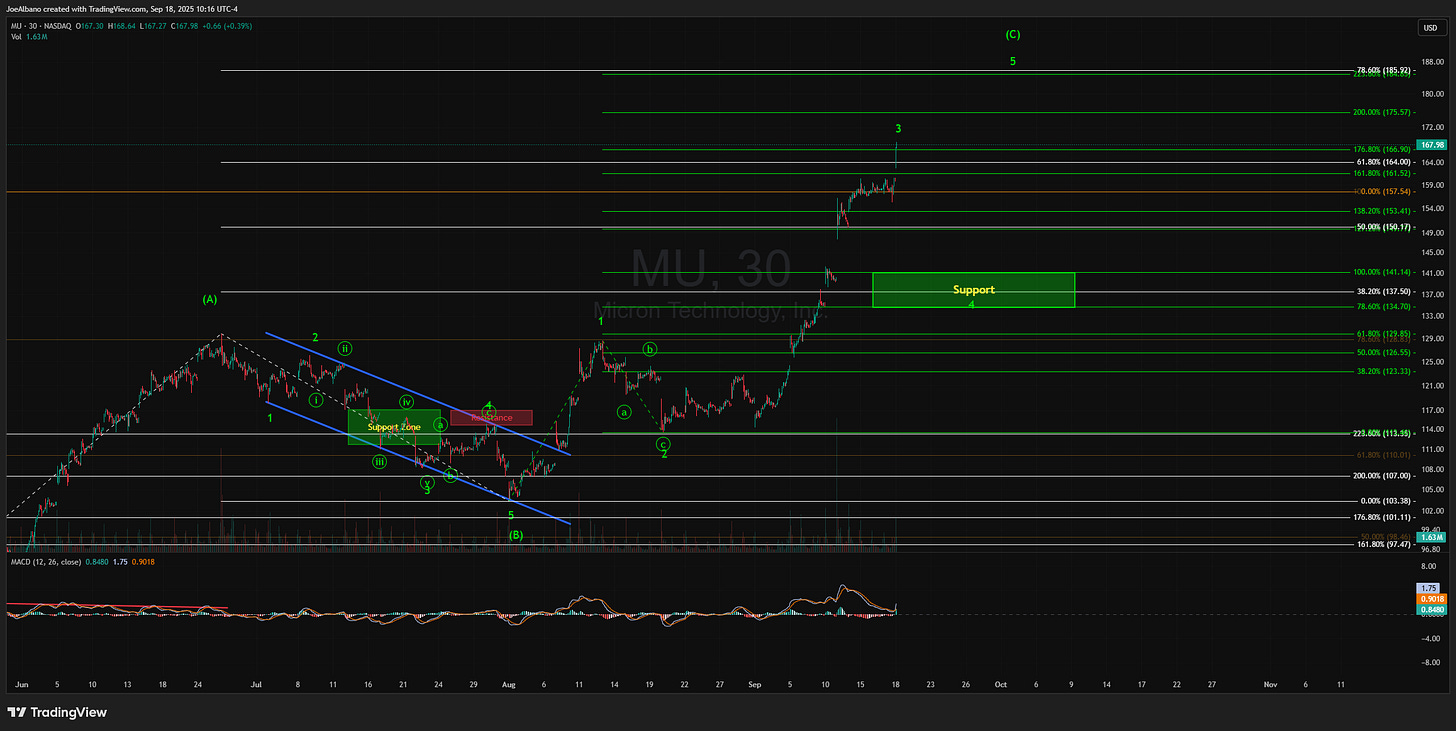1456x731 pixels.
Task: Click the 78.60% (134.70) Fibonacci label
Action: click(x=1383, y=307)
